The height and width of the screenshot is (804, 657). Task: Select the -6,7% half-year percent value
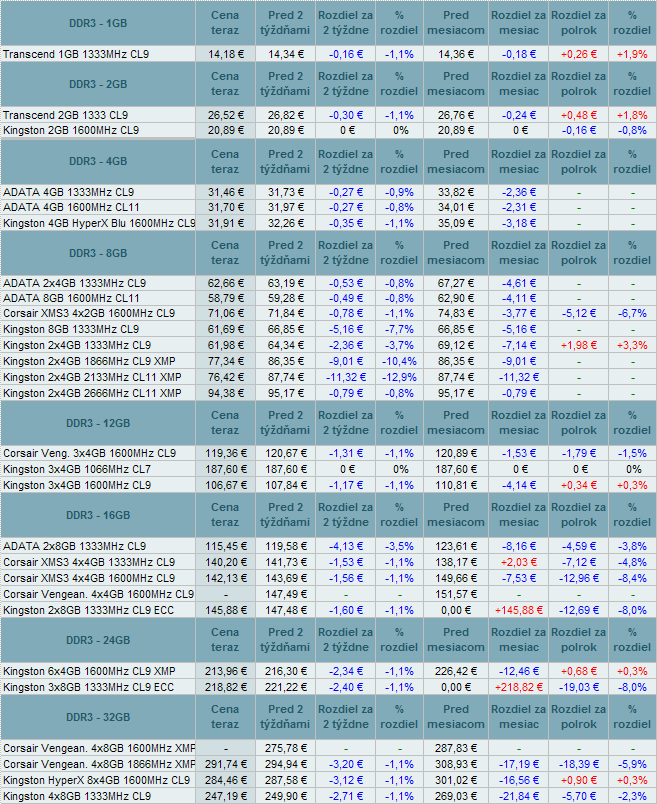pyautogui.click(x=632, y=313)
